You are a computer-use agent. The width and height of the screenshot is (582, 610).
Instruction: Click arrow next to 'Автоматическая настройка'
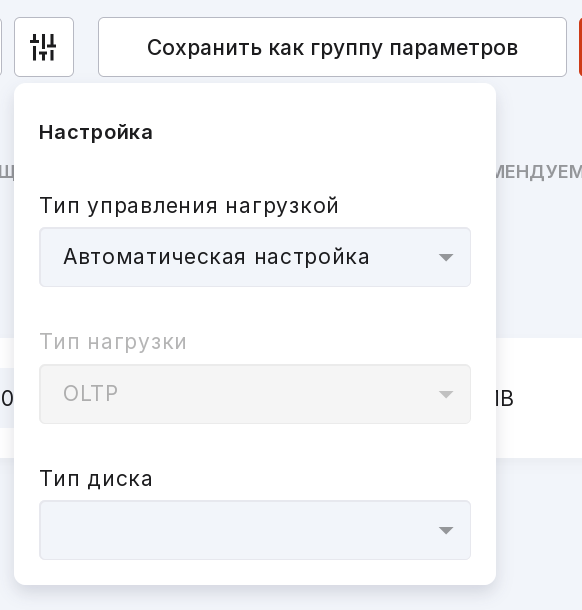[446, 258]
